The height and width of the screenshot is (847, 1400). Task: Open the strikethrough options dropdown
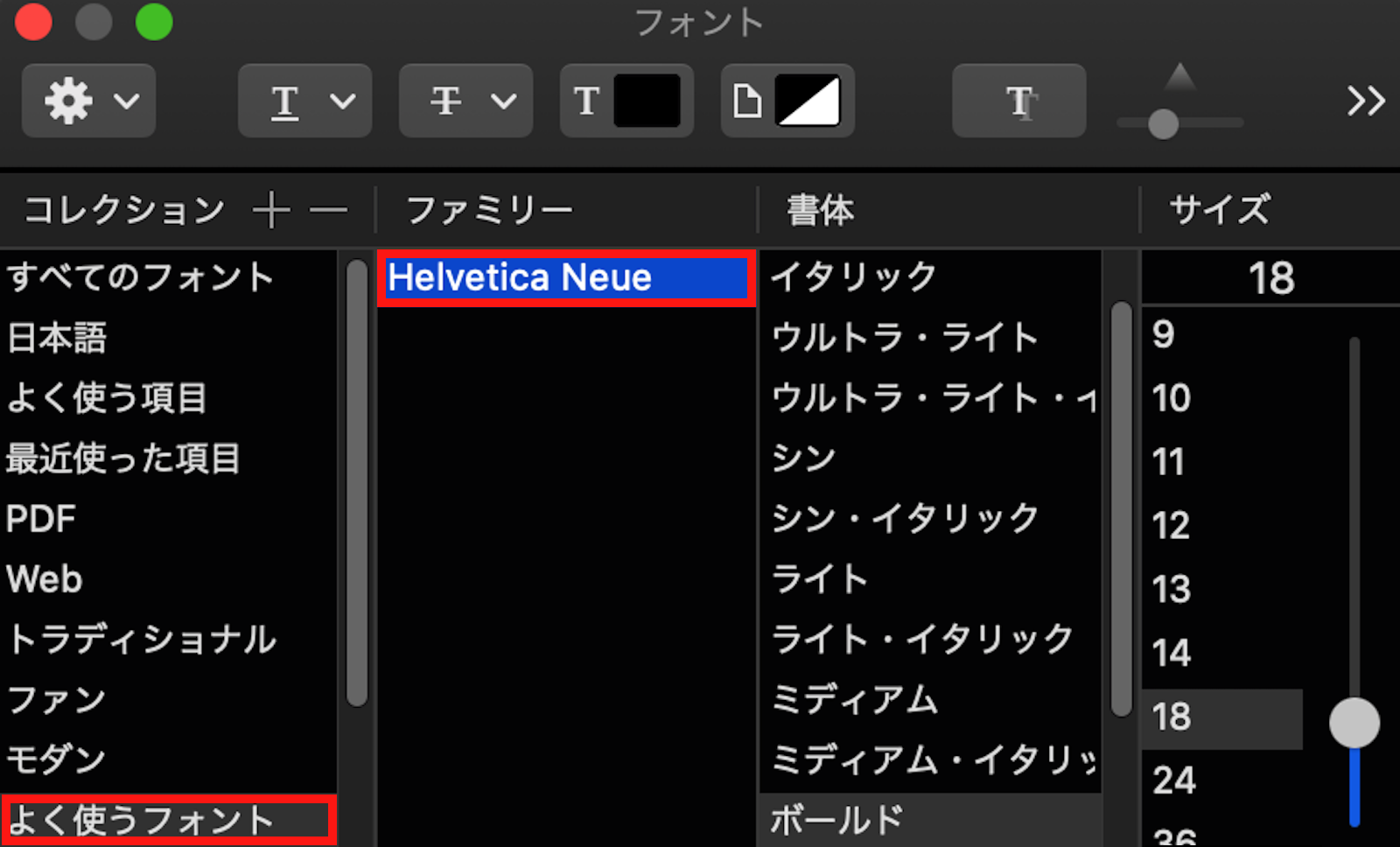coord(465,101)
